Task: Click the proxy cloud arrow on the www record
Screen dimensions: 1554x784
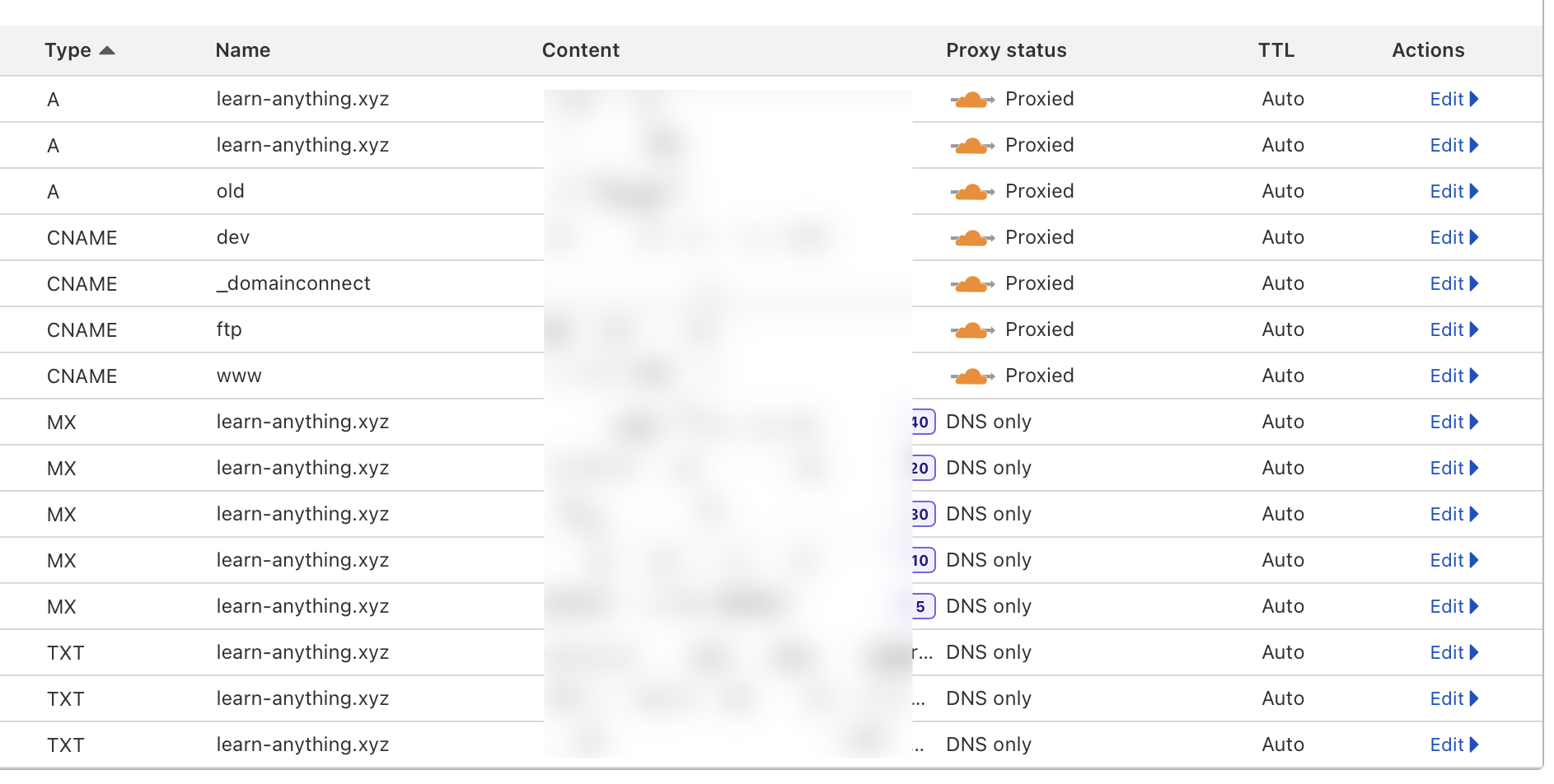Action: tap(973, 376)
